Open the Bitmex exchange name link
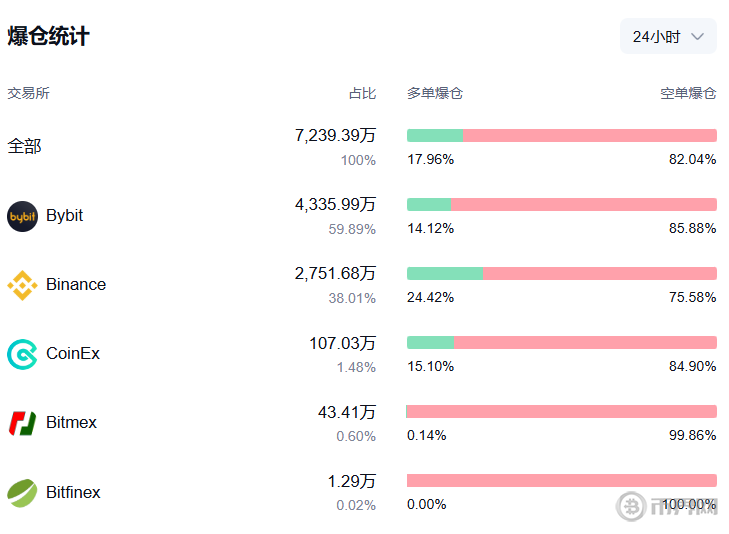Image resolution: width=729 pixels, height=534 pixels. click(72, 423)
